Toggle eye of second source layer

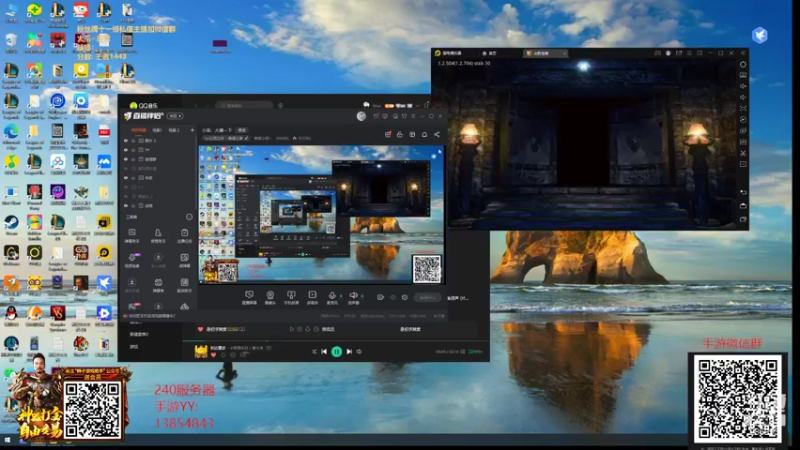tap(126, 150)
